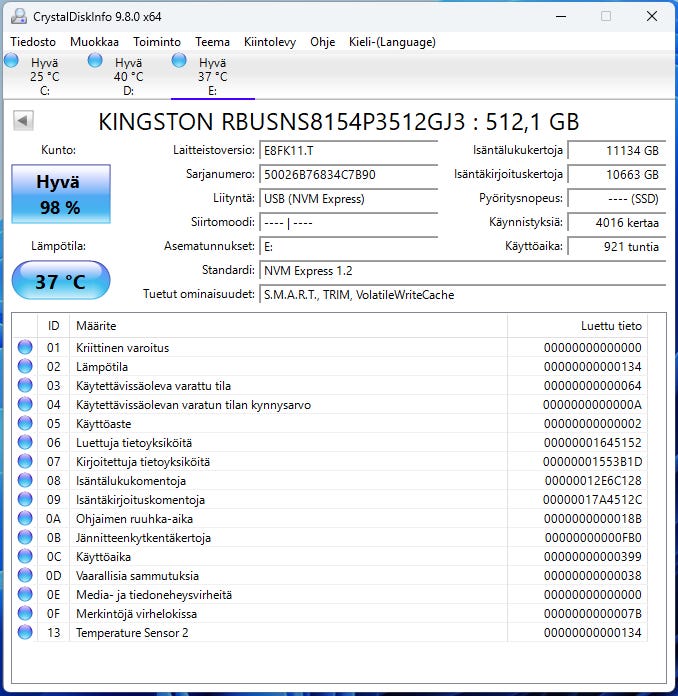Click the Standardi field NVM Express 1.2
Screen dimensions: 678x696
[x=462, y=271]
